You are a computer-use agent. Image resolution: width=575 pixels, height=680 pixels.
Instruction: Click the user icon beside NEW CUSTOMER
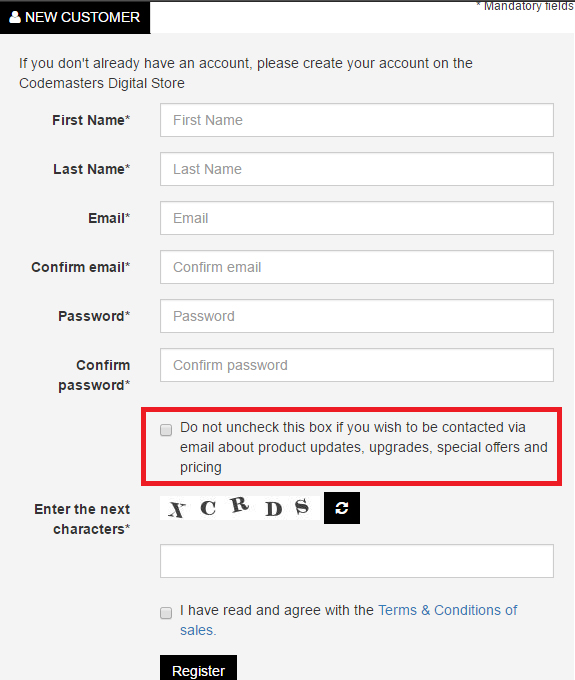pyautogui.click(x=15, y=17)
